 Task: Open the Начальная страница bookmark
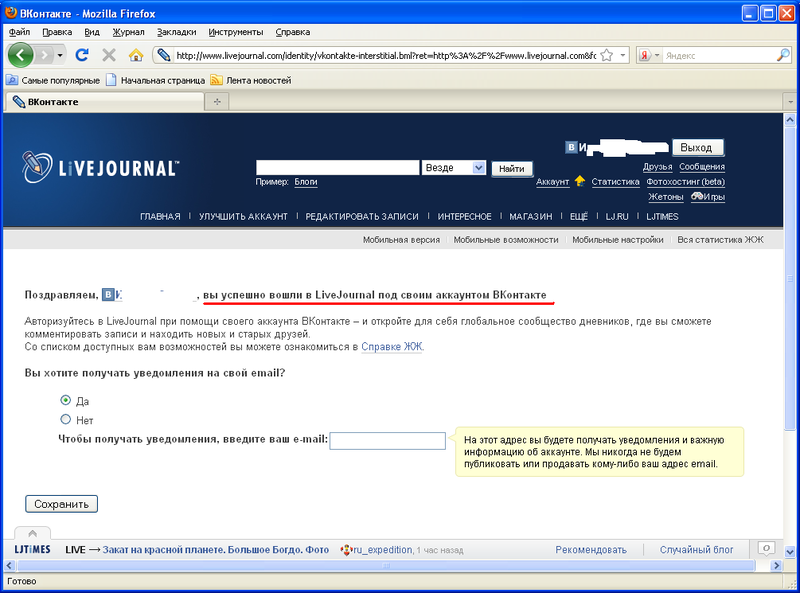(156, 80)
